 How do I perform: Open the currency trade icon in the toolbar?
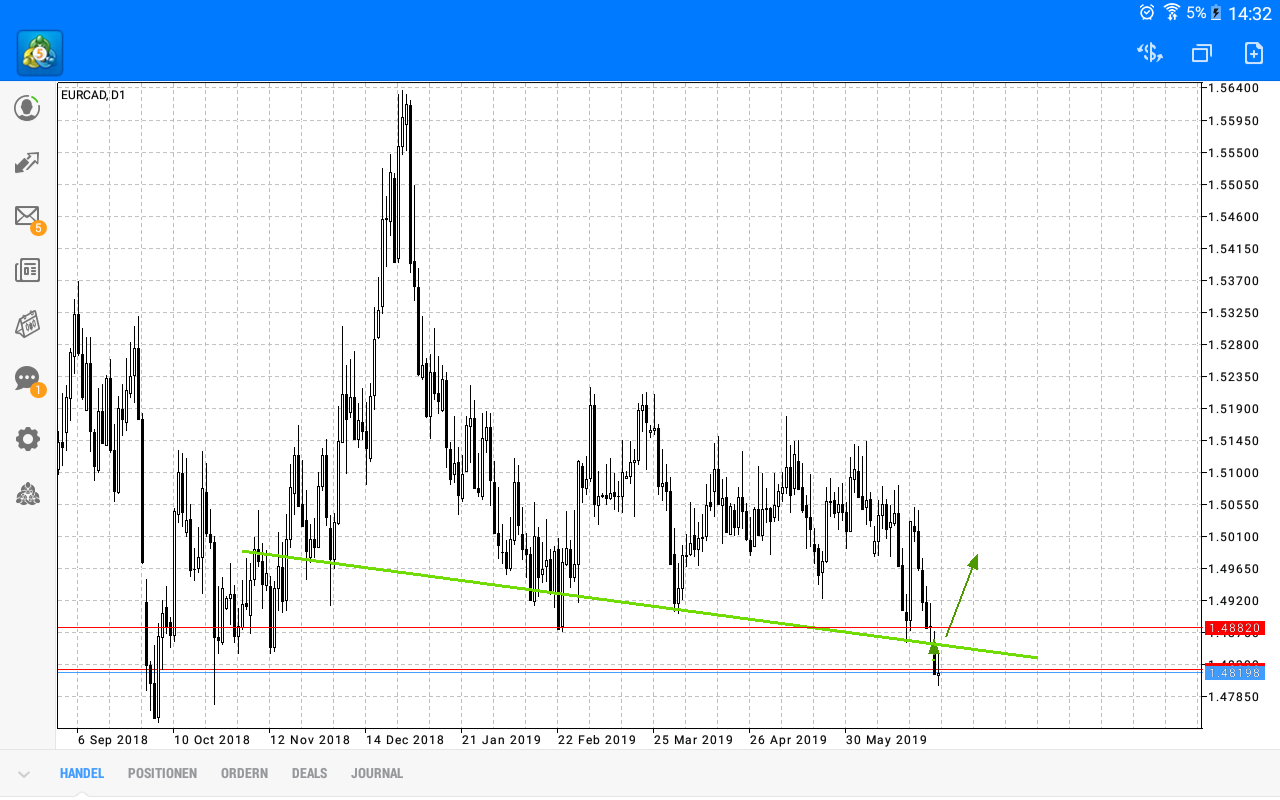(1149, 52)
